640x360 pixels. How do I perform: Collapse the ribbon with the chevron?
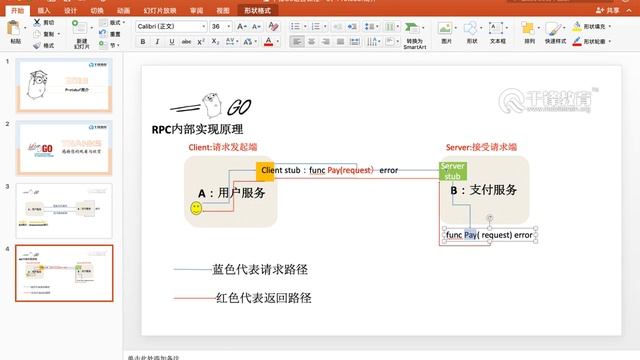coord(629,11)
